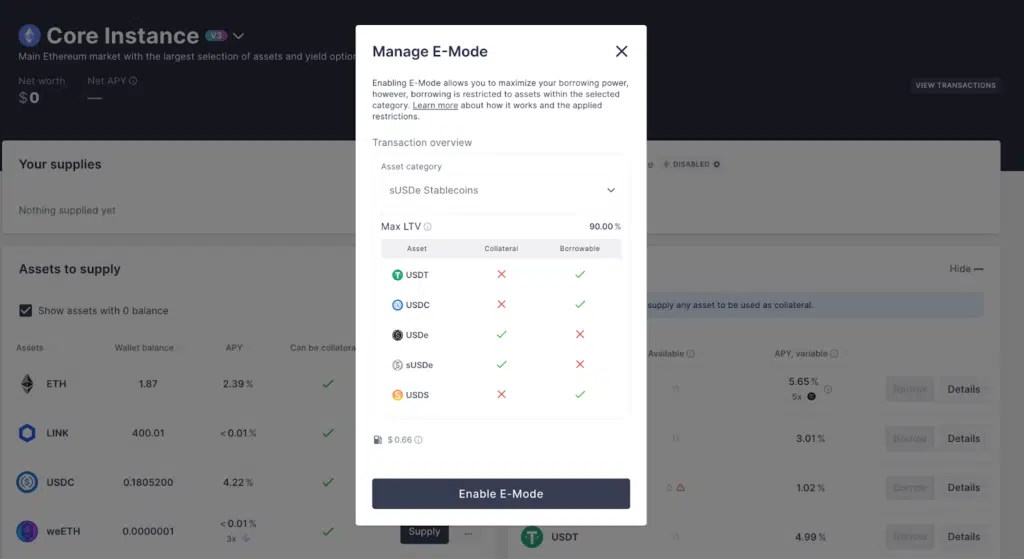Screen dimensions: 1024x559
Task: Click the sUSDe token icon in modal
Action: [397, 365]
